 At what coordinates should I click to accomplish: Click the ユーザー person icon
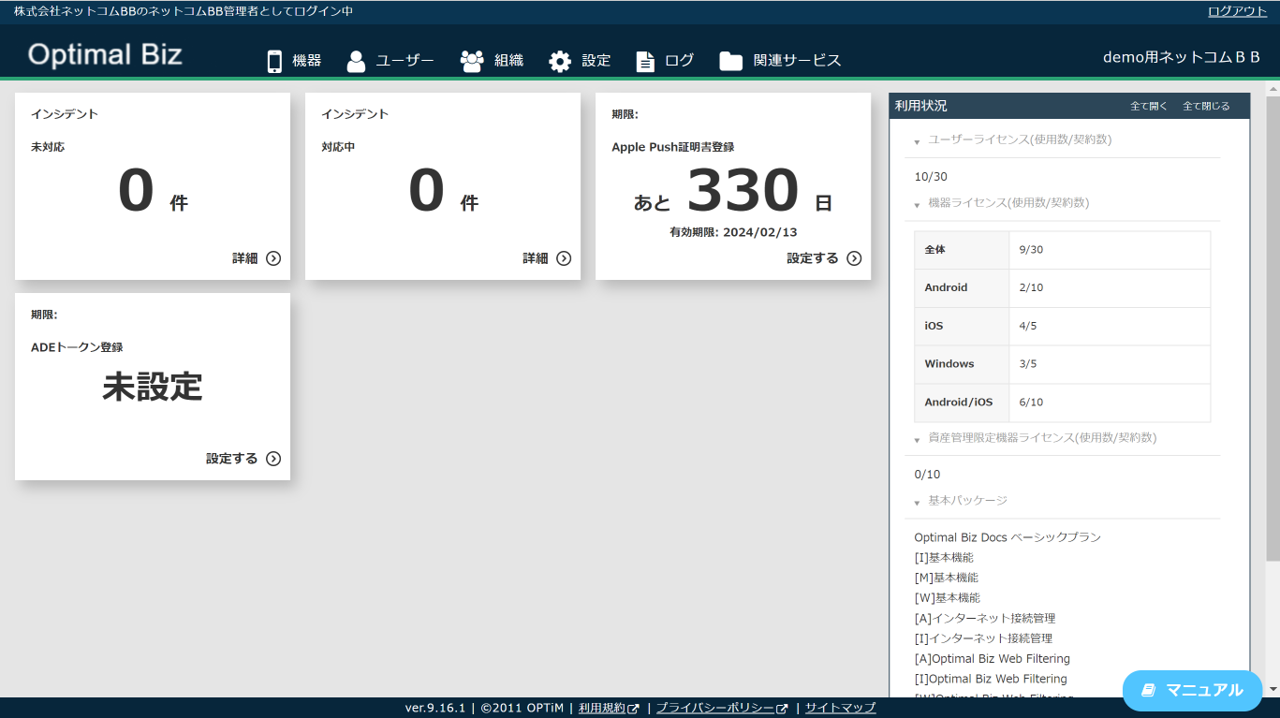coord(356,61)
